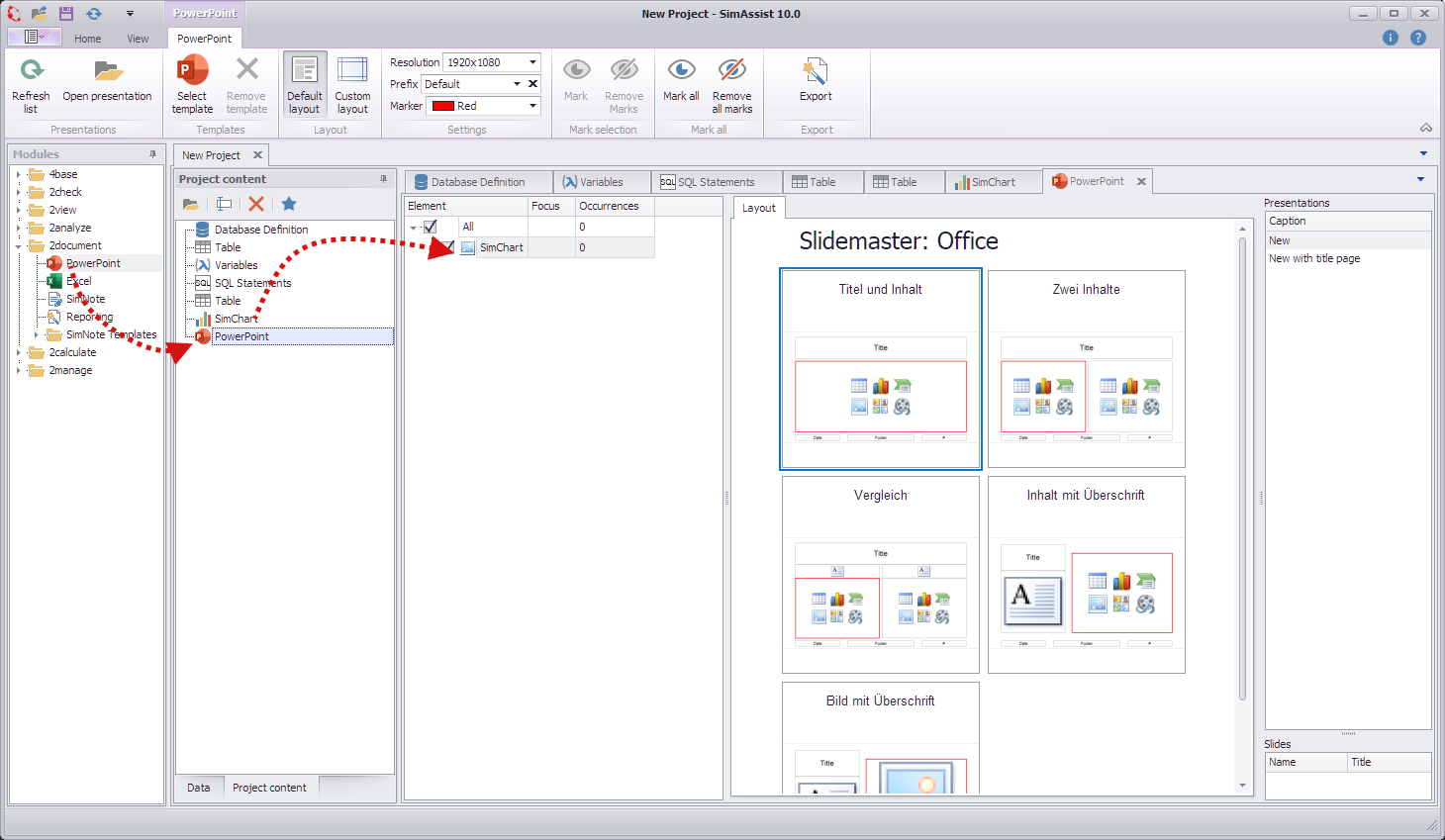
Task: Click the Export icon in the ribbon
Action: (815, 71)
